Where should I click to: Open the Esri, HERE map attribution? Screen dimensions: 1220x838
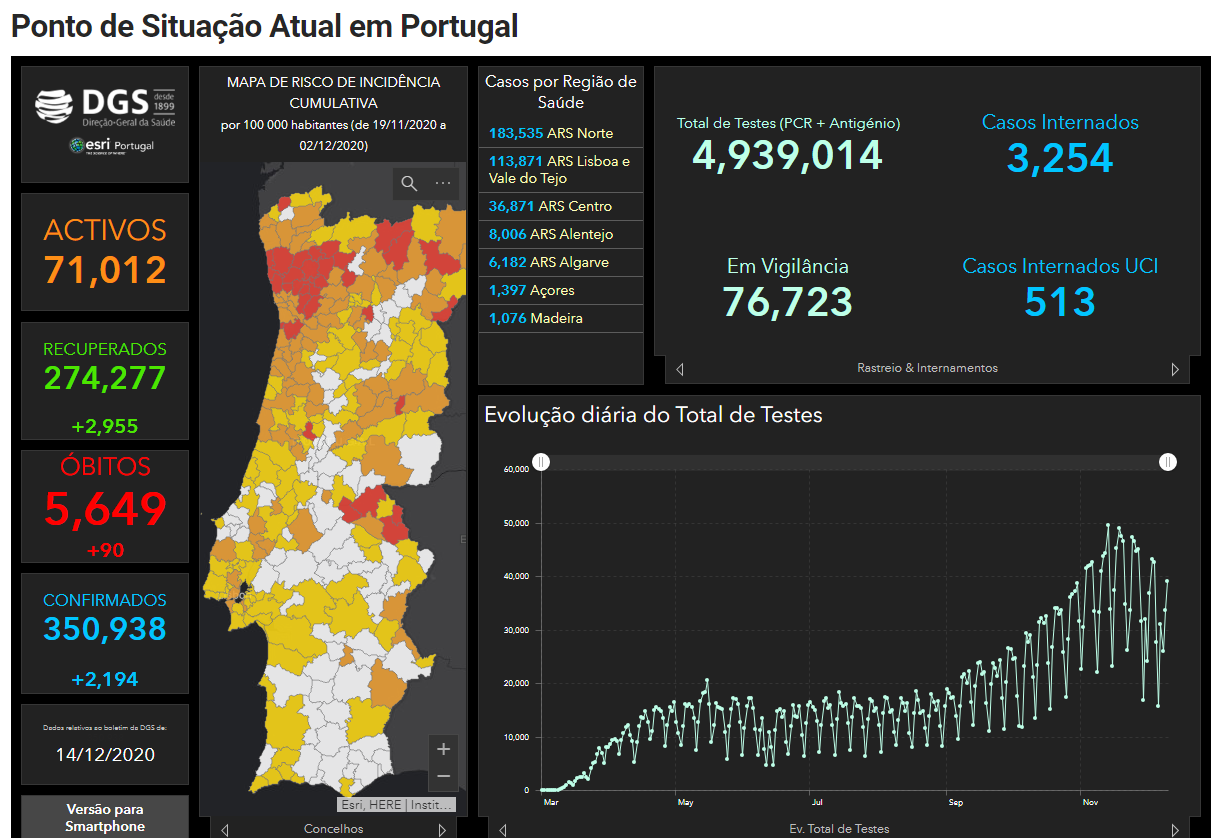coord(398,804)
